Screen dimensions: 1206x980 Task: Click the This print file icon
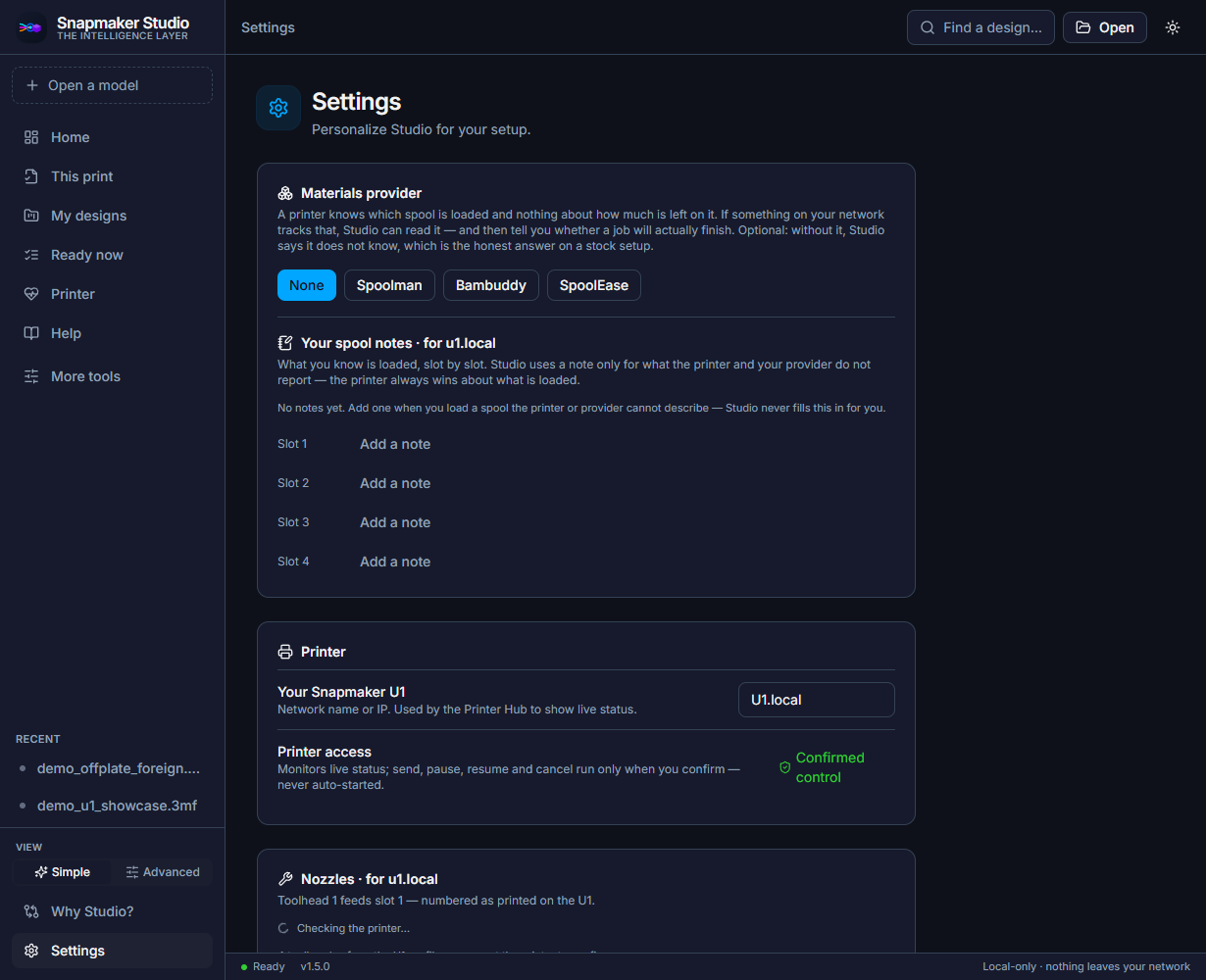31,176
